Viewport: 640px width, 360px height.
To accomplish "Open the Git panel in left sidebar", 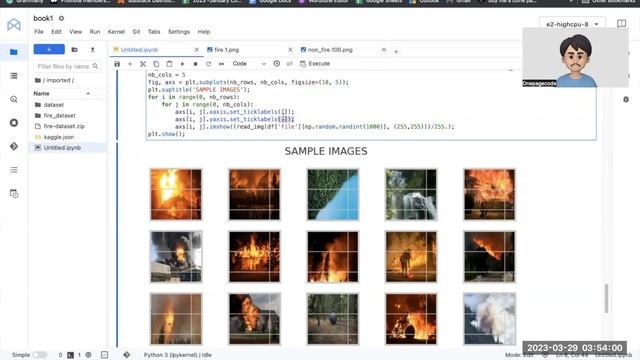I will (13, 146).
